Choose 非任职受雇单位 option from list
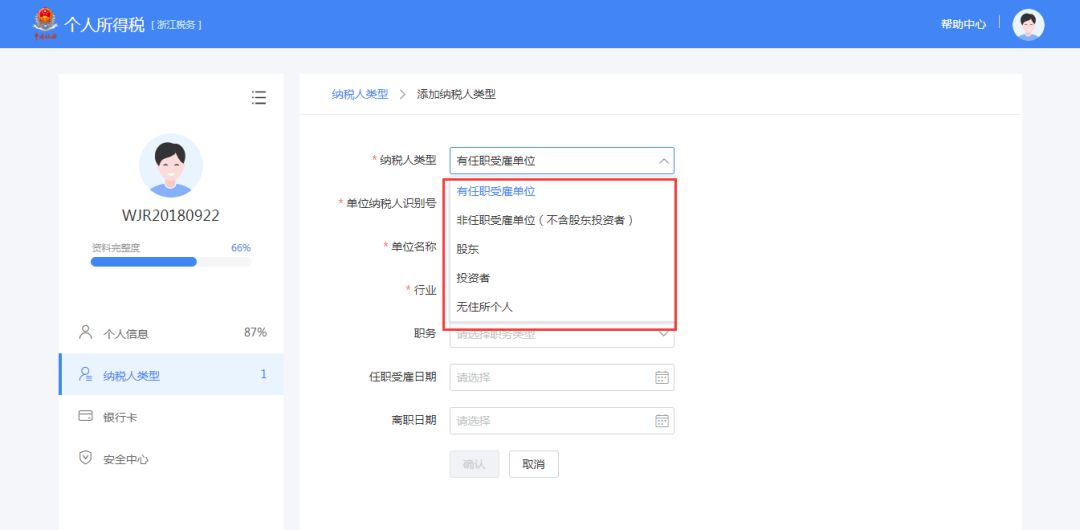The width and height of the screenshot is (1080, 530). [545, 220]
